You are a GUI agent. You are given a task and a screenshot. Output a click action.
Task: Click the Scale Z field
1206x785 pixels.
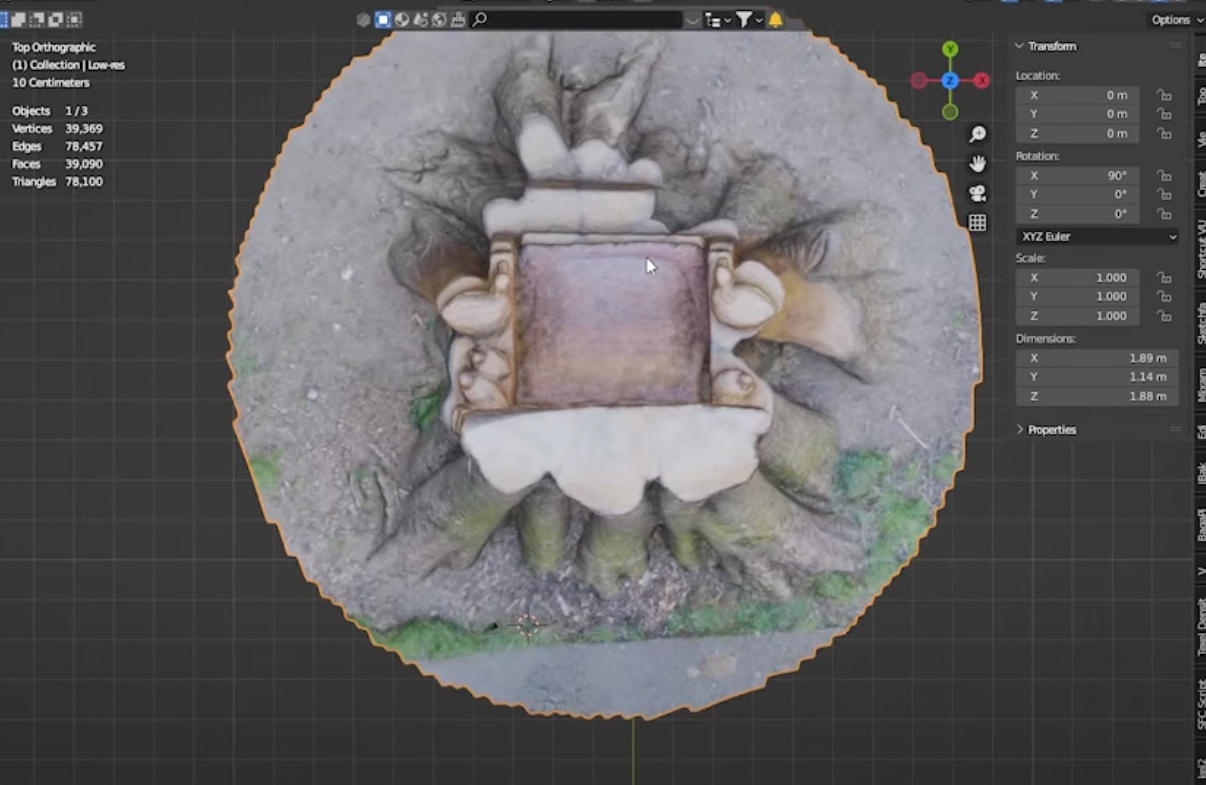tap(1077, 315)
